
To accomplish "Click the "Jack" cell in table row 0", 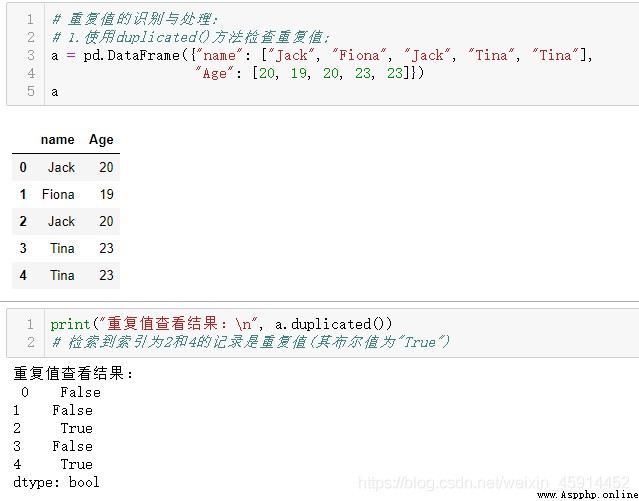I will tap(61, 167).
